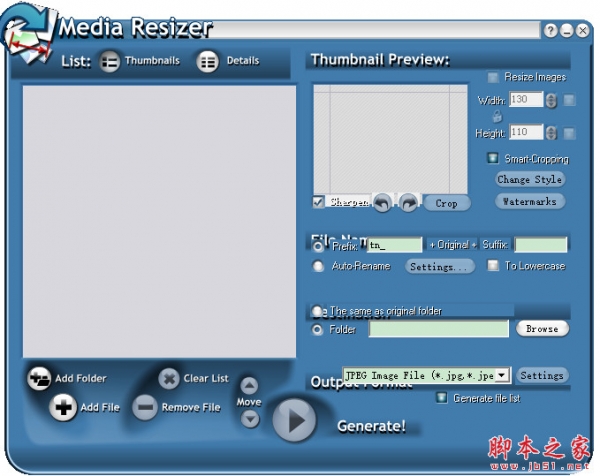Click the Clear List label
Viewport: 600px width, 476px height.
click(206, 378)
